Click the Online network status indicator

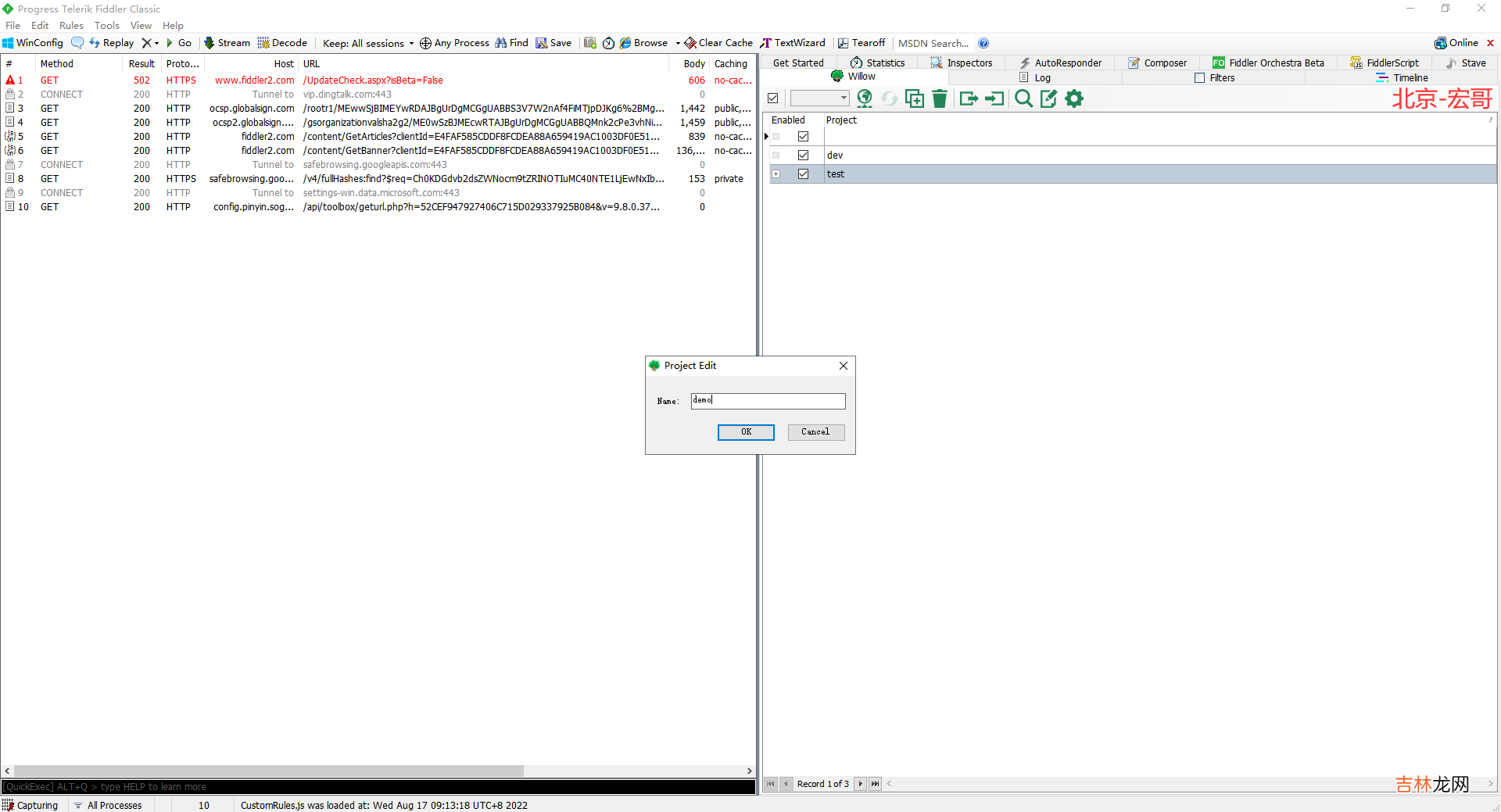(1456, 43)
